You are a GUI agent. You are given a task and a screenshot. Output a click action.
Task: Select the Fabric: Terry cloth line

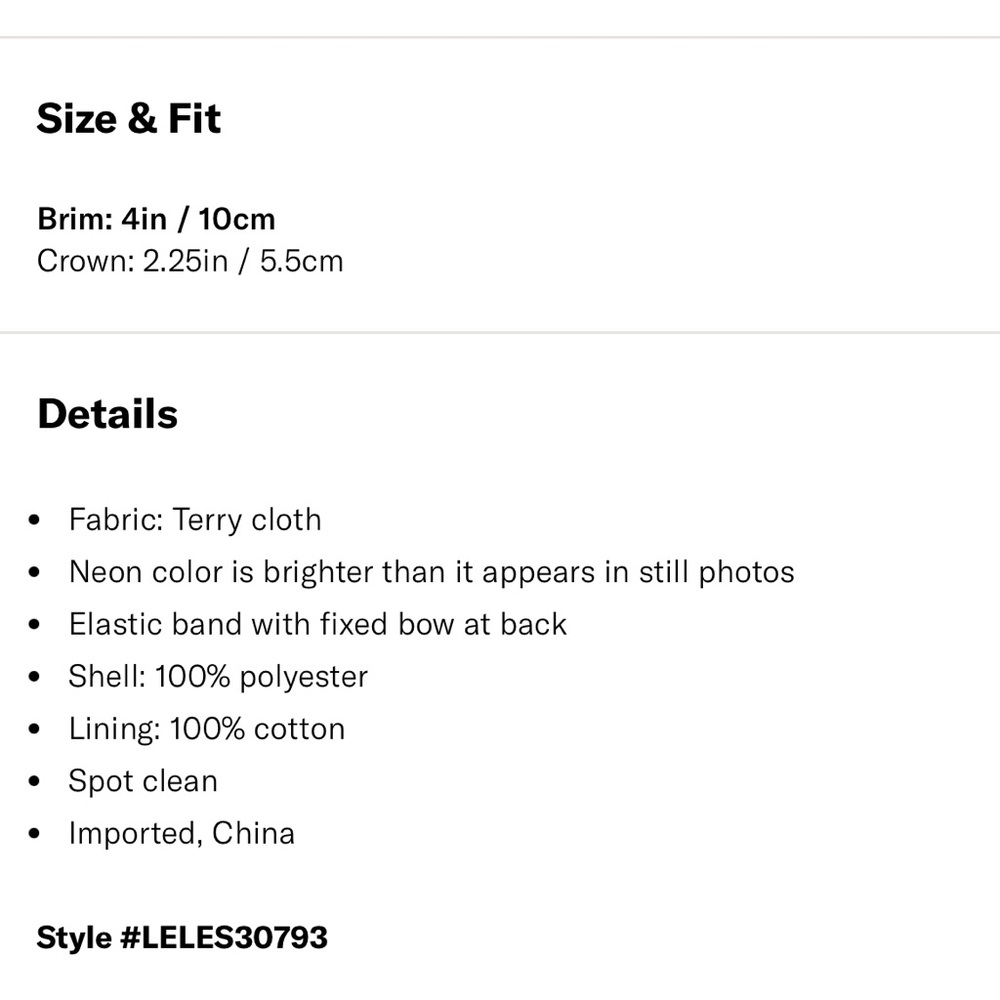[195, 520]
